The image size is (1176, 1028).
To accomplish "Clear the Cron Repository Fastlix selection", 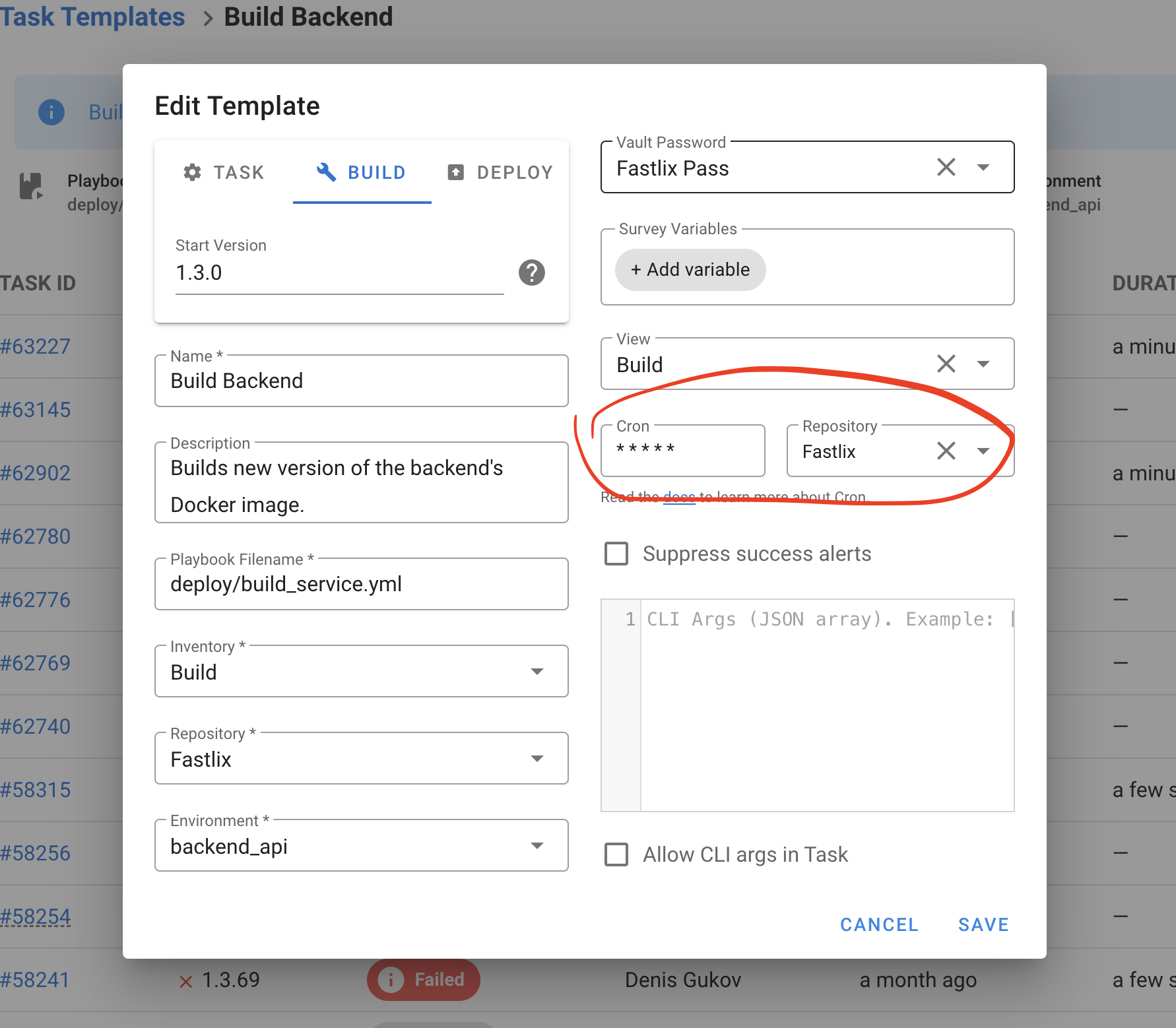I will [x=946, y=451].
